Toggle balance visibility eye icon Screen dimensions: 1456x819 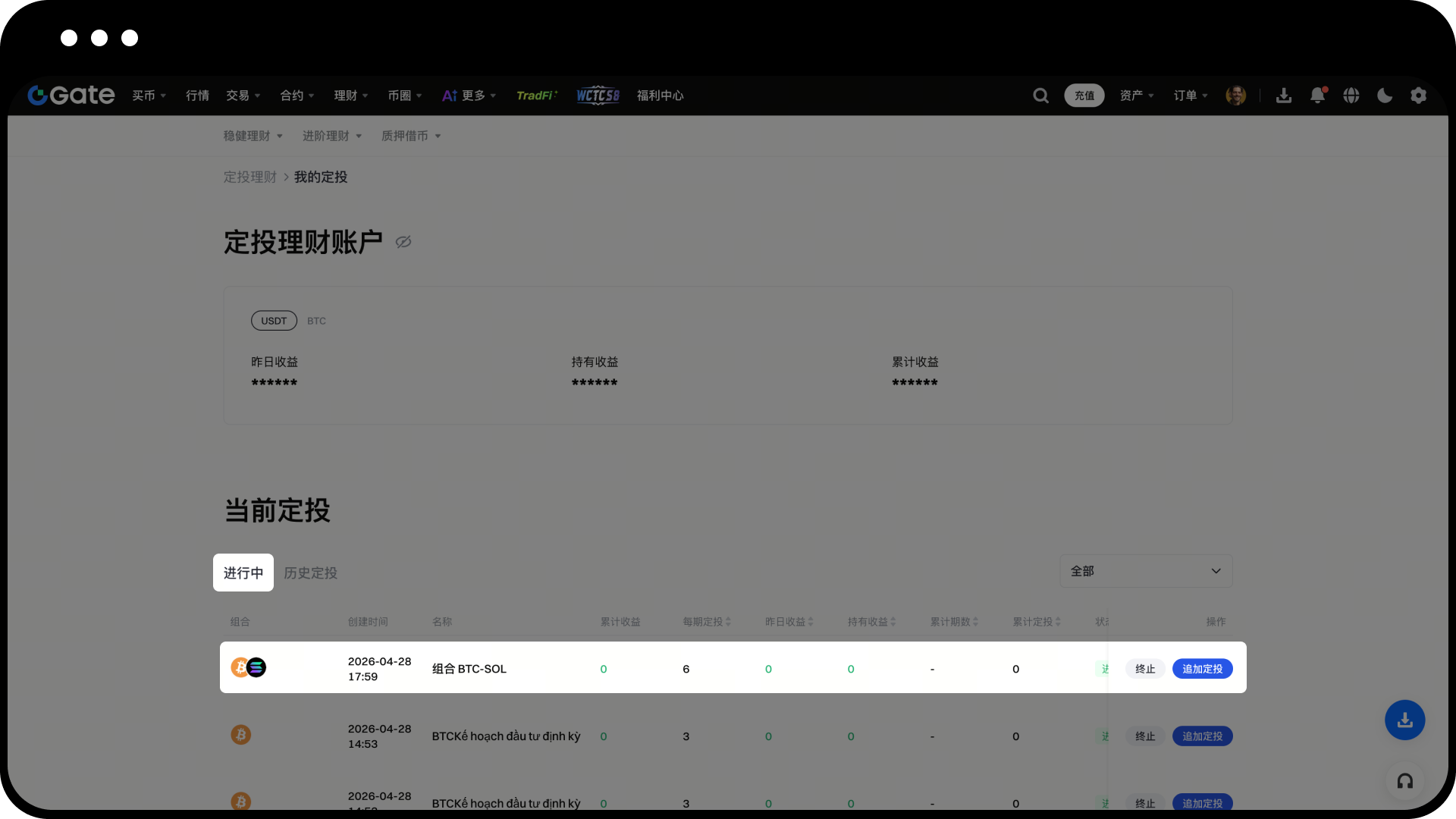[403, 242]
